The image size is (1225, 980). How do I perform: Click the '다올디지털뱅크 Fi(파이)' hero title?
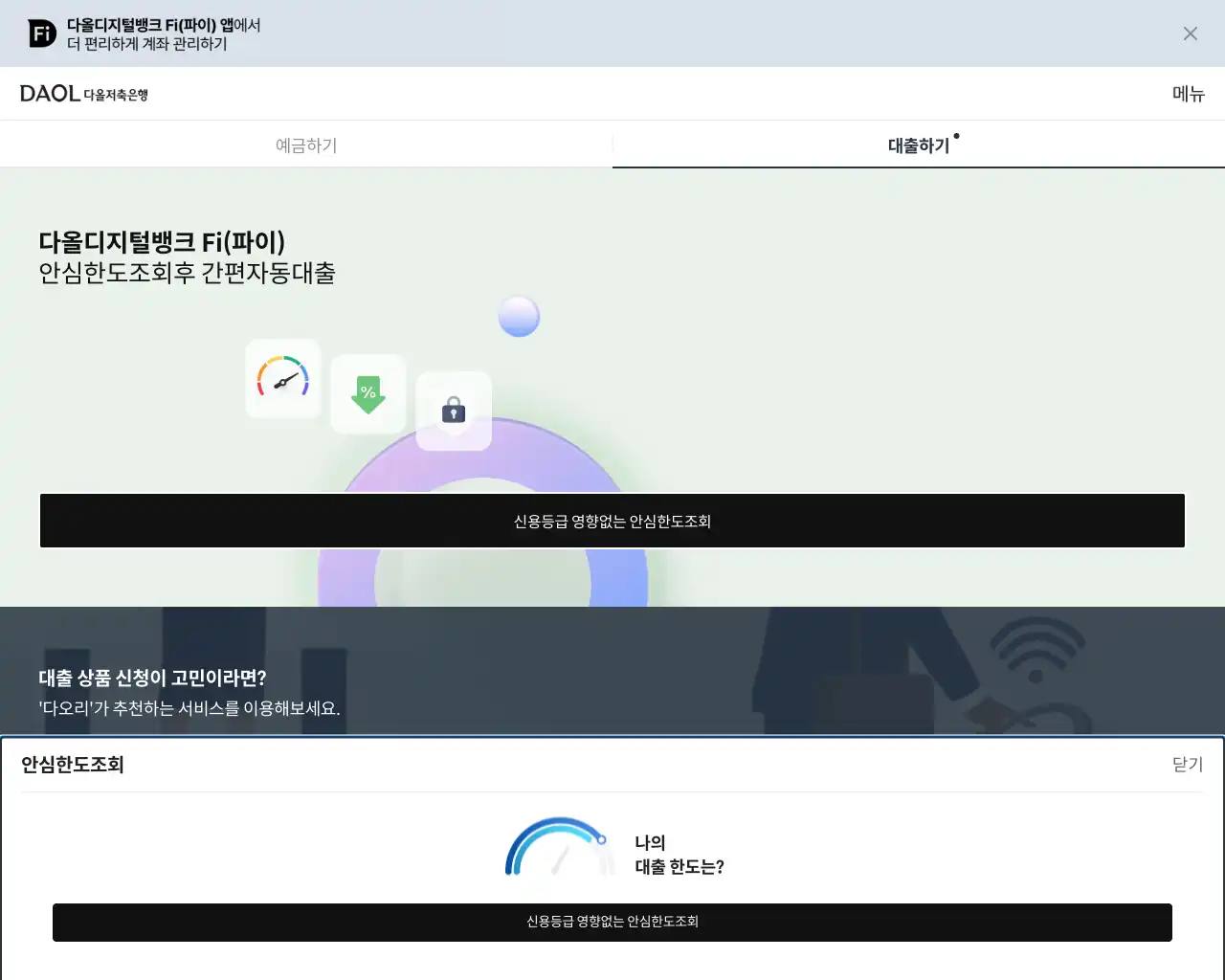pyautogui.click(x=162, y=242)
